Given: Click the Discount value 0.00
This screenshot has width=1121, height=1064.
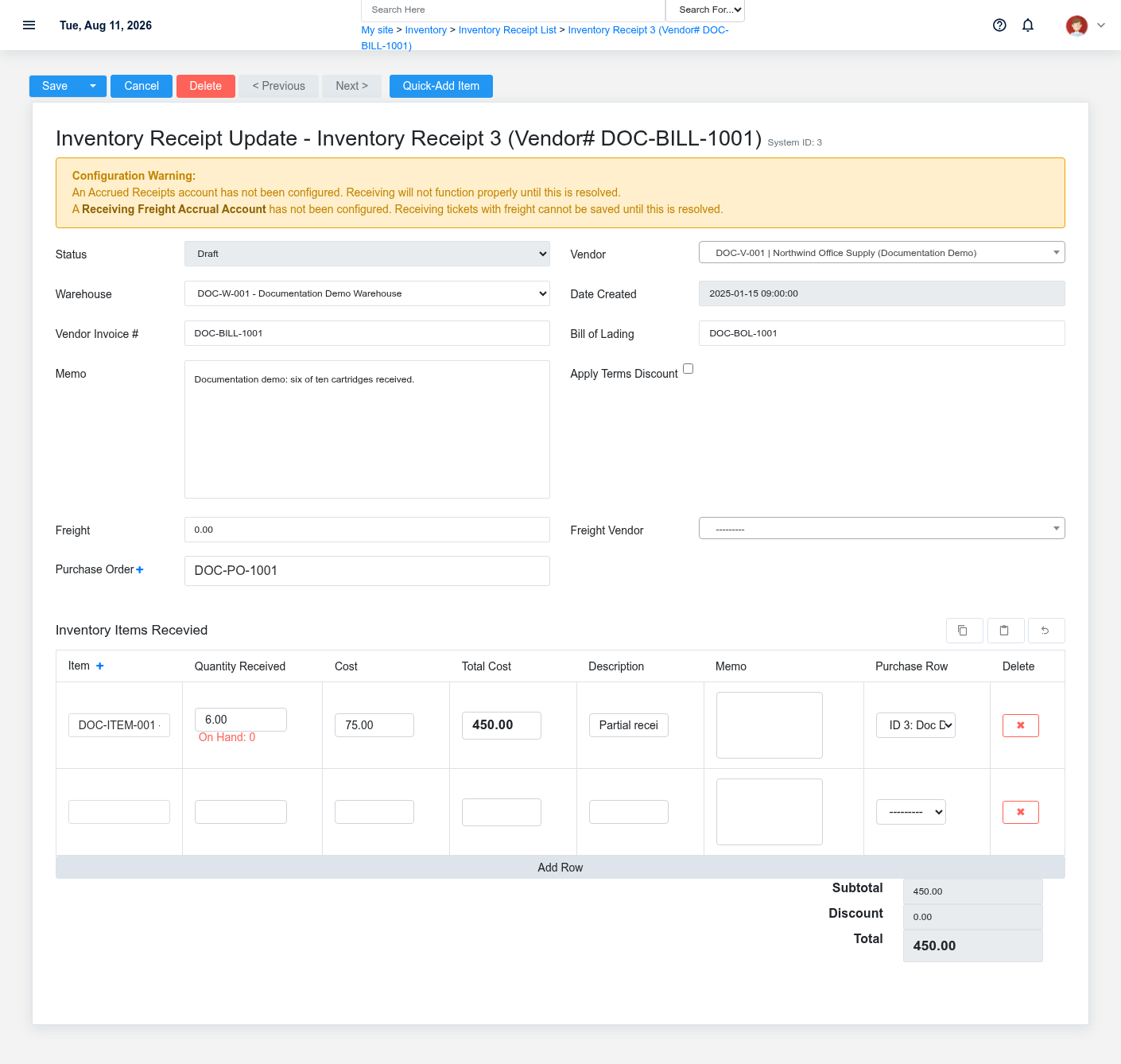Looking at the screenshot, I should click(973, 917).
